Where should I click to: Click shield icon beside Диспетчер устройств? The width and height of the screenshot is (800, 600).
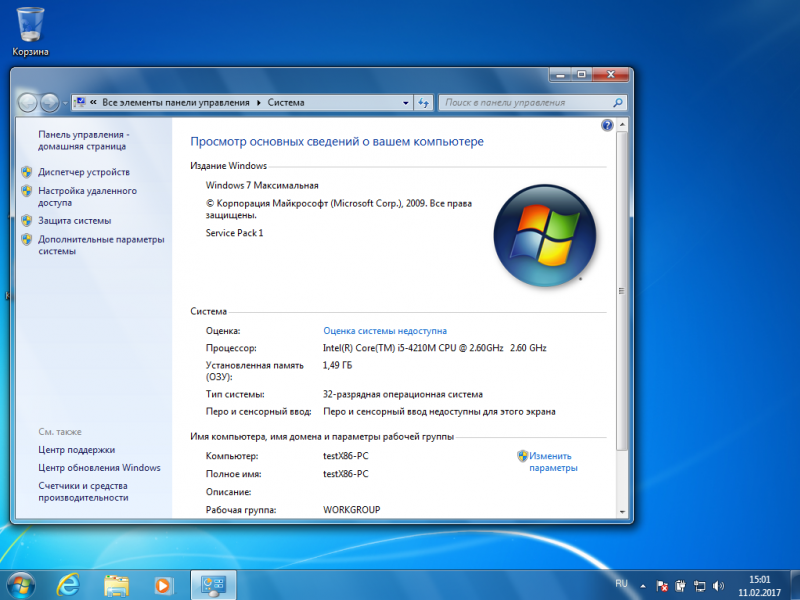coord(27,172)
